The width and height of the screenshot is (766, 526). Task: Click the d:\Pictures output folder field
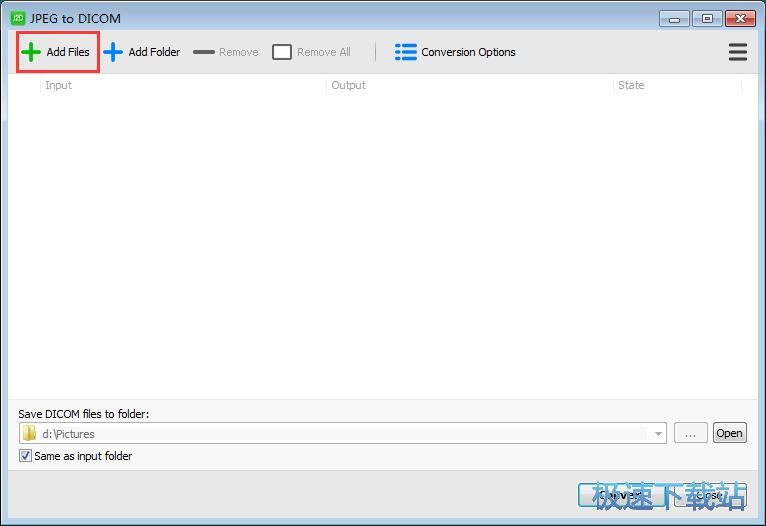(x=342, y=434)
